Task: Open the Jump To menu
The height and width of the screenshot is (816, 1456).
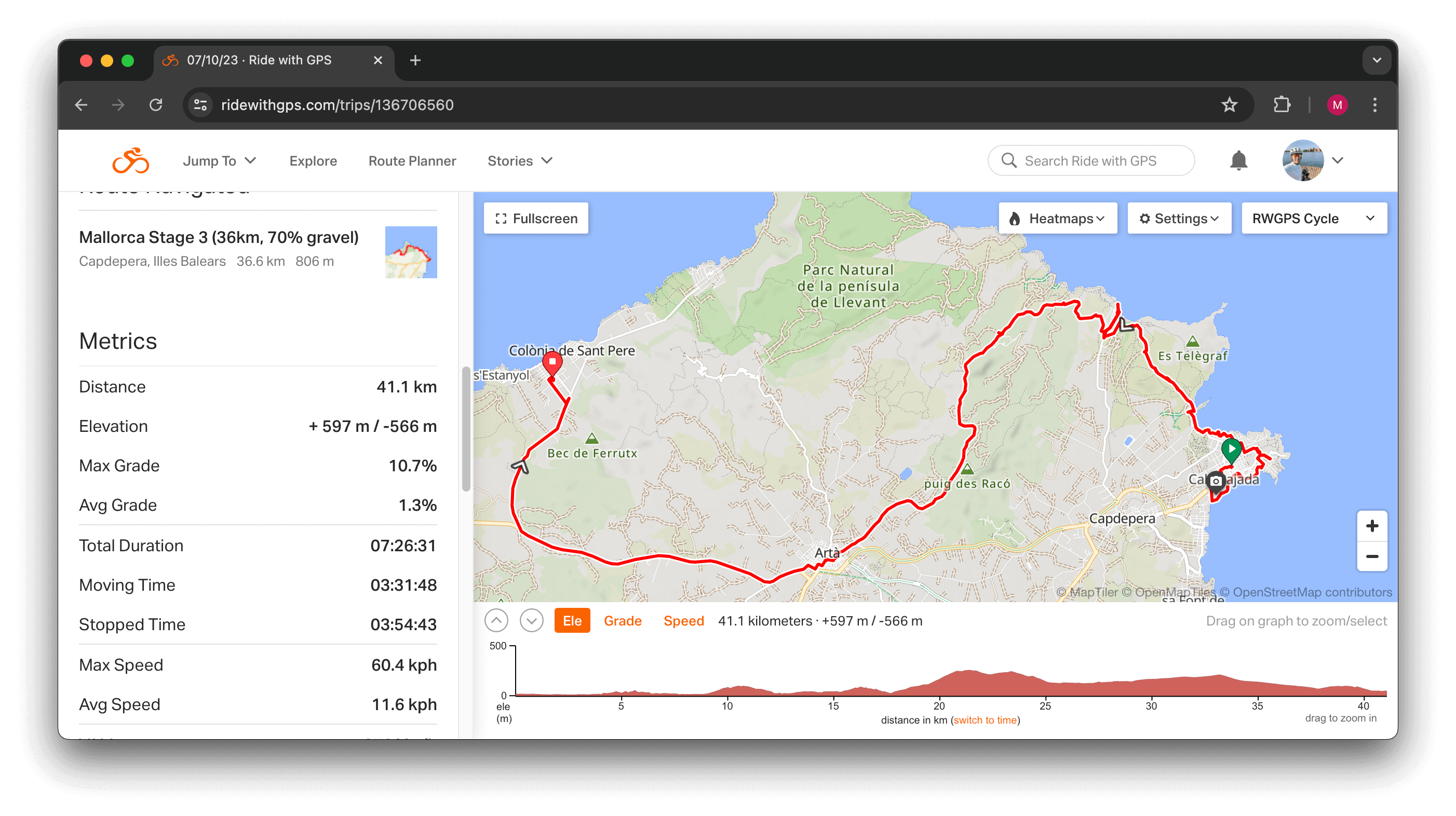Action: [x=219, y=161]
